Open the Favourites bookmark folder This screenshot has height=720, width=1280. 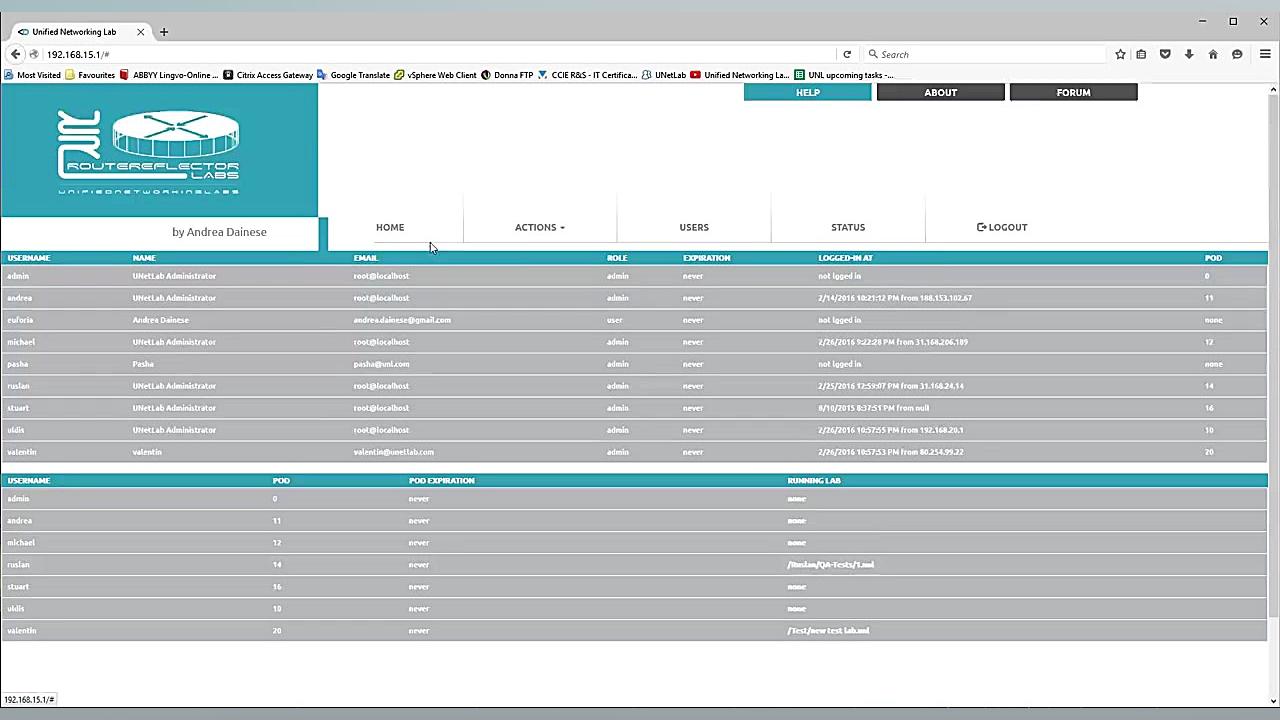click(x=90, y=75)
